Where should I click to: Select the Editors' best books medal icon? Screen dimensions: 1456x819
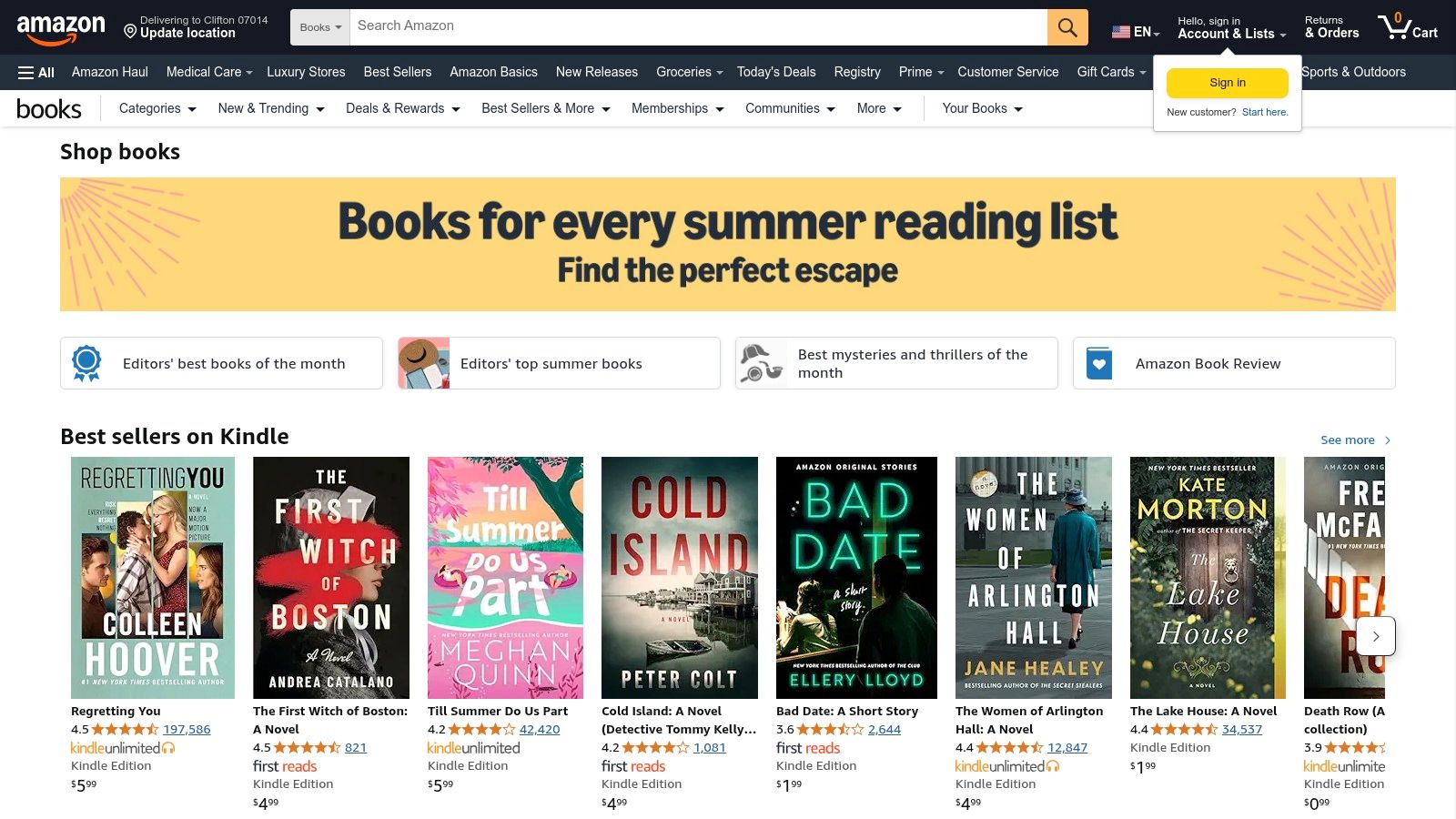[x=86, y=362]
